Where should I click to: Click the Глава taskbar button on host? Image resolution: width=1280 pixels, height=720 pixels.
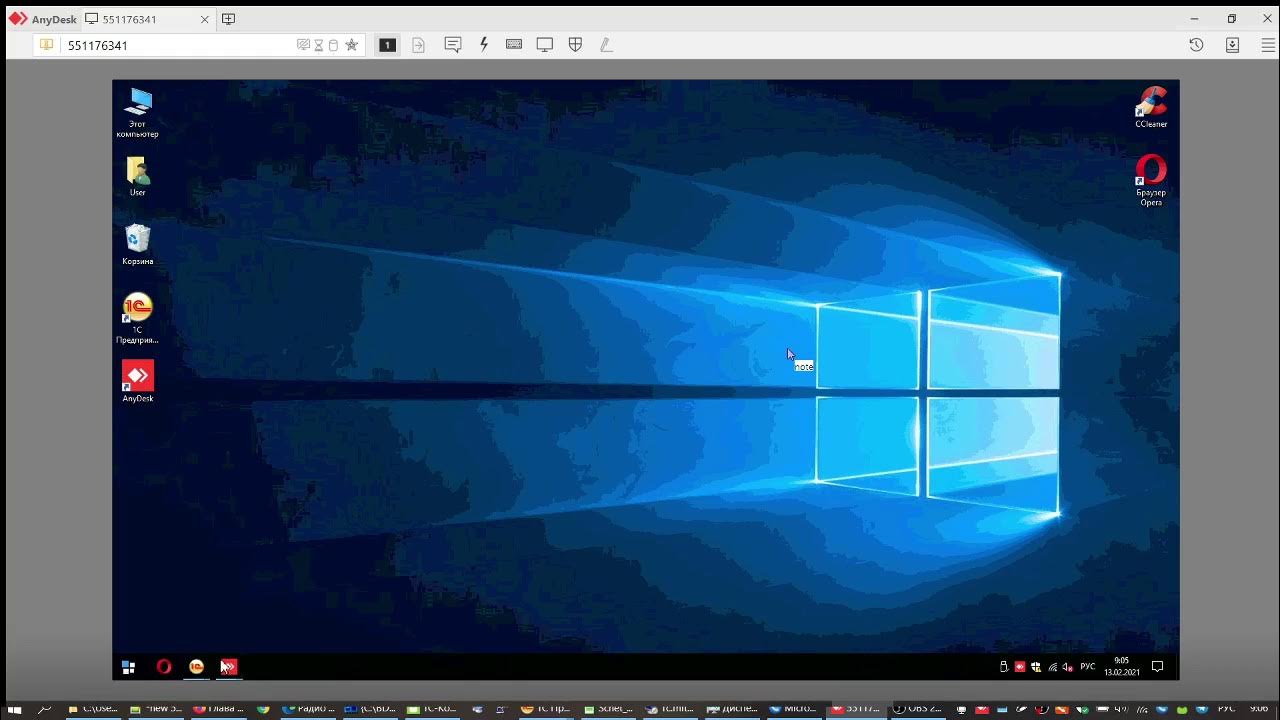[x=218, y=709]
